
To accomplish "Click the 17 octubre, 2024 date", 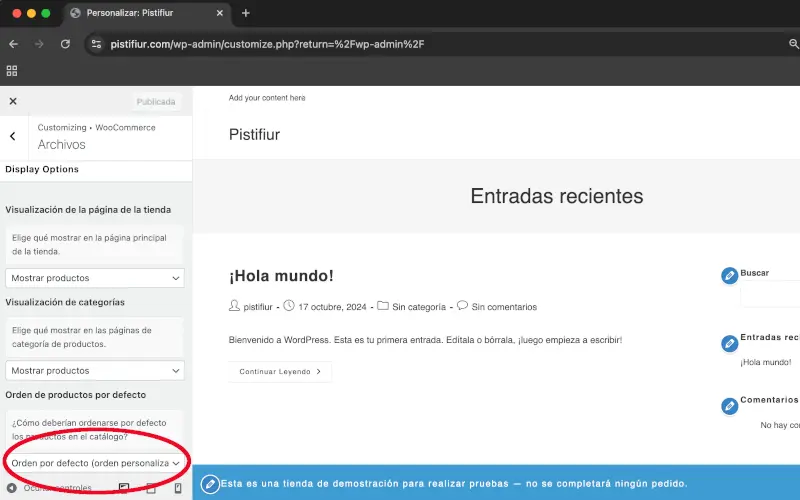I will click(332, 307).
